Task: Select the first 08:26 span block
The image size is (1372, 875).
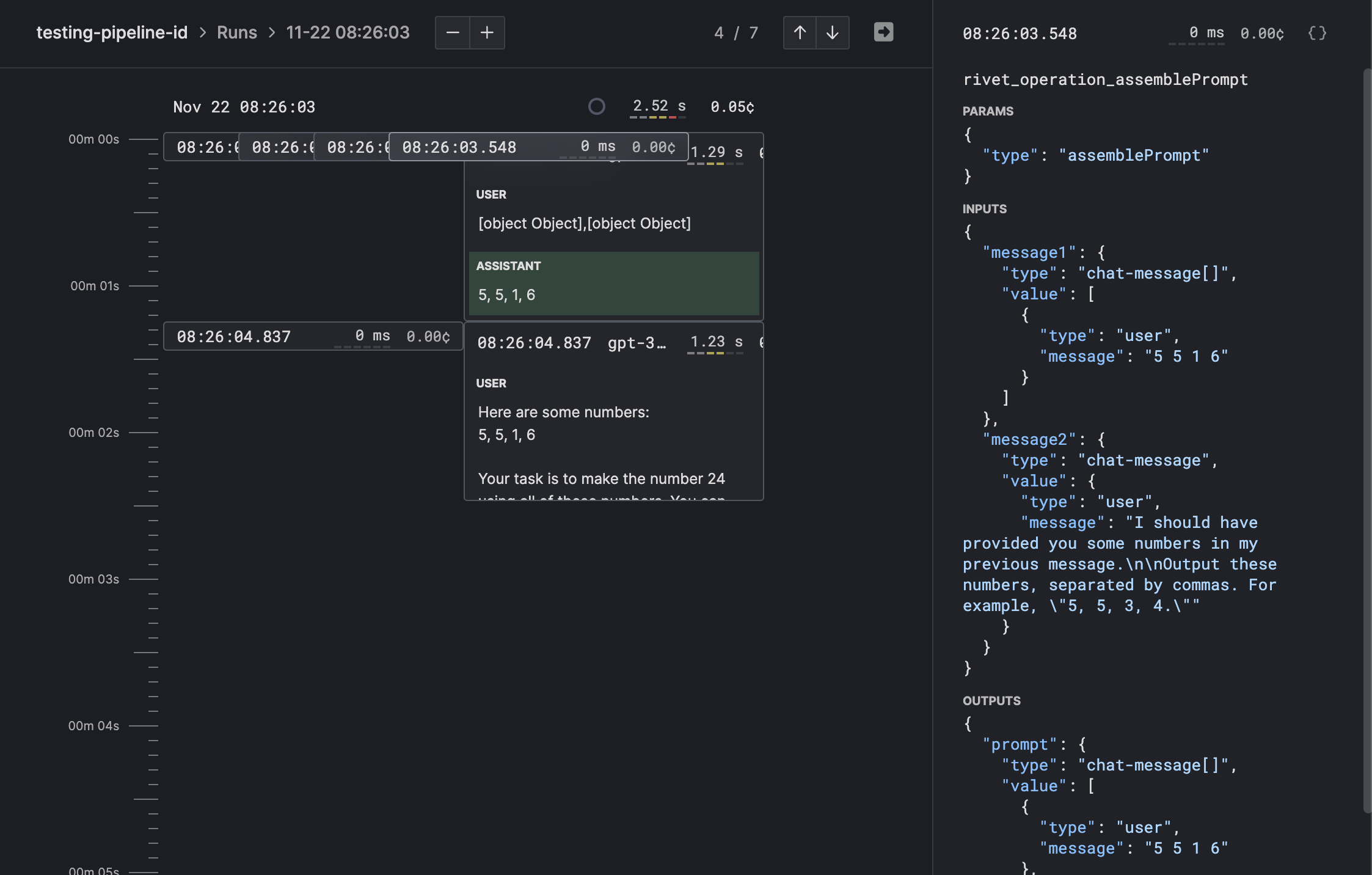Action: point(201,147)
